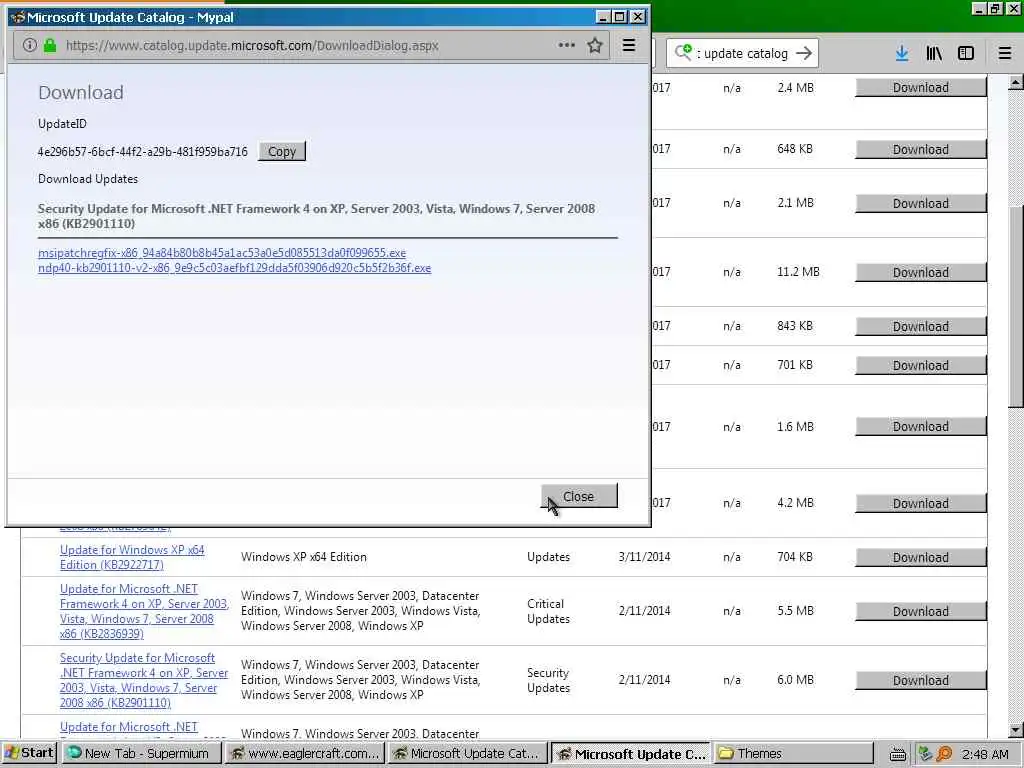Copy the UpdateID with Copy button
This screenshot has width=1024, height=768.
[x=281, y=152]
